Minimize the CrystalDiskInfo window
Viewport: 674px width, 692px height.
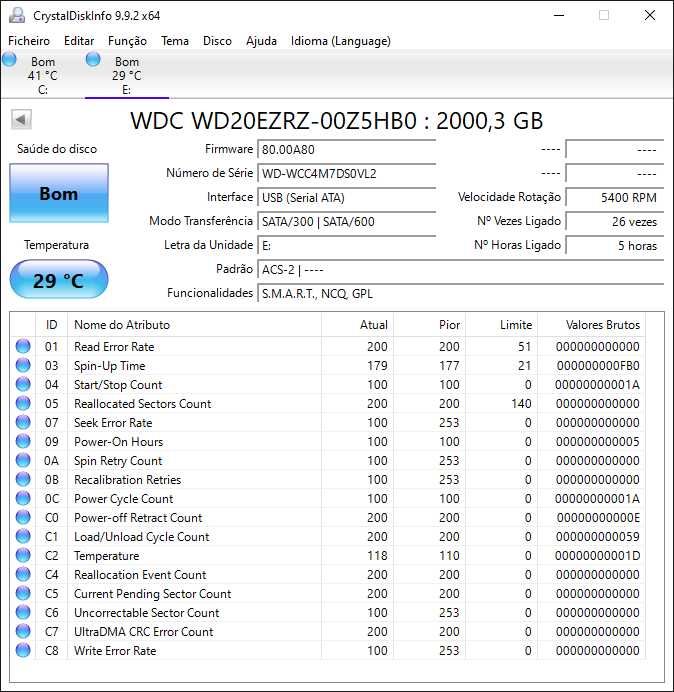pyautogui.click(x=559, y=15)
